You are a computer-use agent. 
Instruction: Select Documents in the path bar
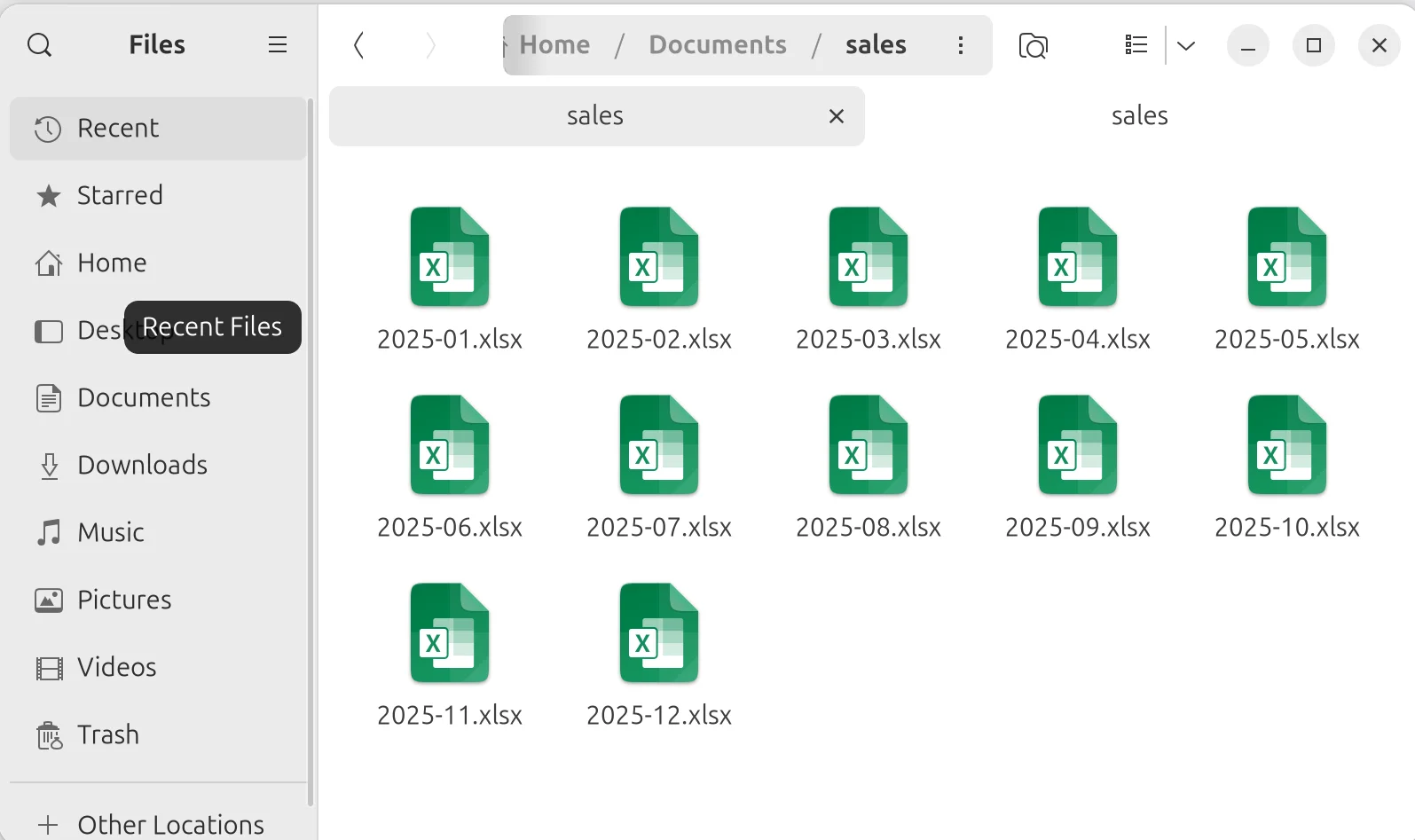coord(718,45)
